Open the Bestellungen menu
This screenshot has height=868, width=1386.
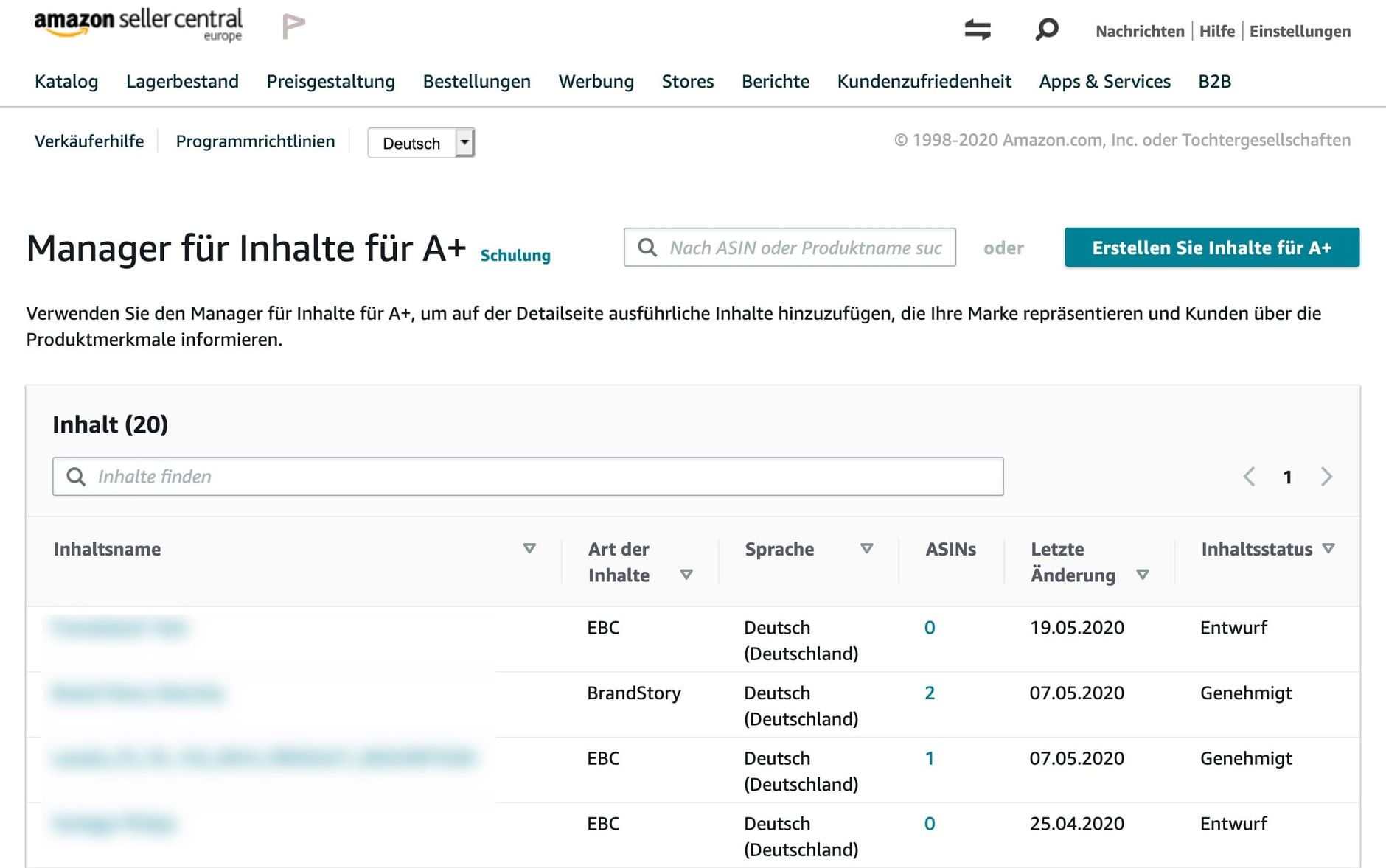point(476,81)
